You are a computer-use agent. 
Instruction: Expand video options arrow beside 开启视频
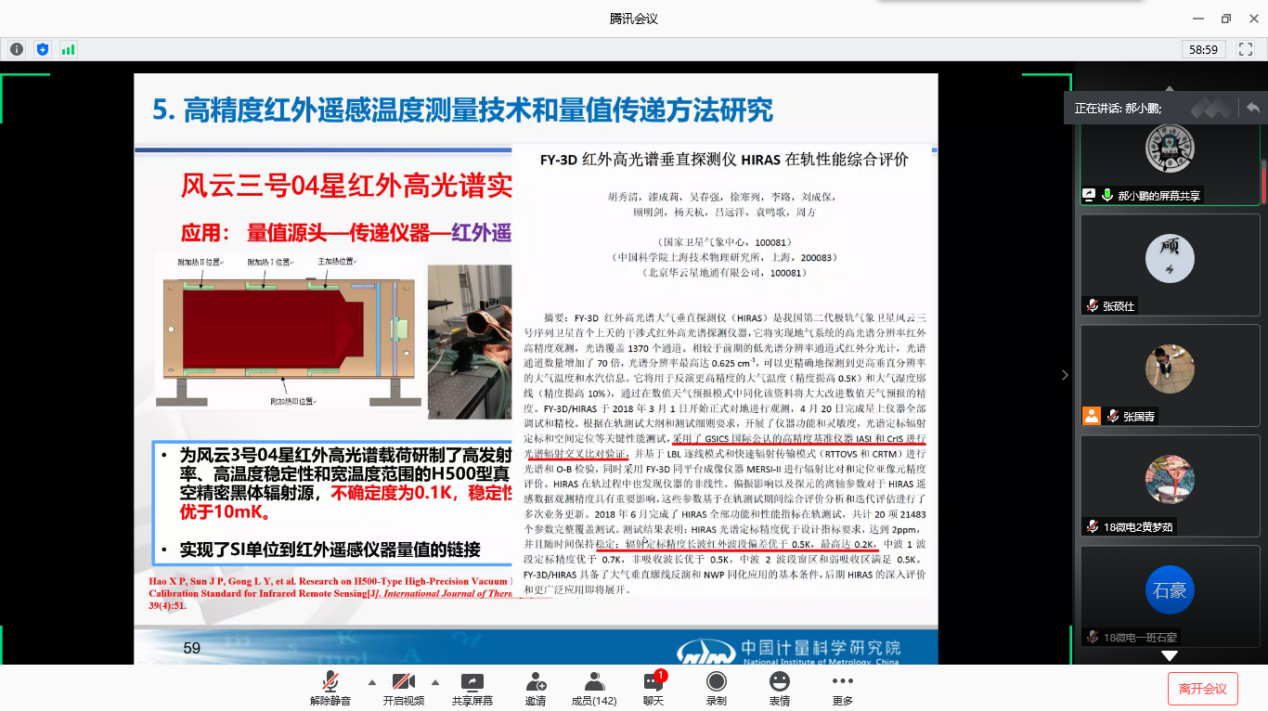click(x=435, y=683)
